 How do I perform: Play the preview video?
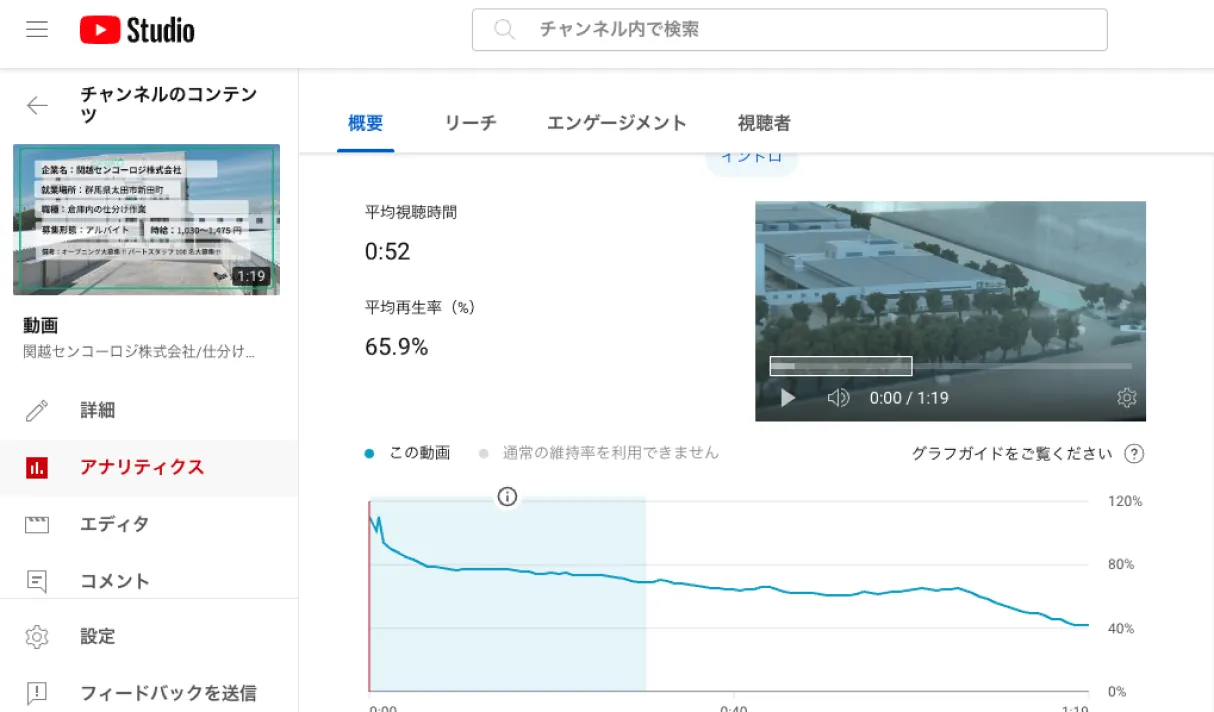pos(786,397)
